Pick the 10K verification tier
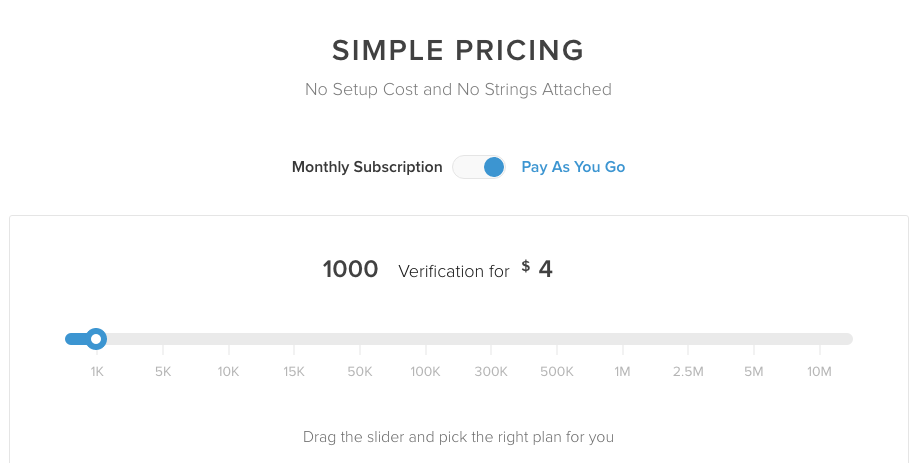This screenshot has height=463, width=913. tap(228, 371)
